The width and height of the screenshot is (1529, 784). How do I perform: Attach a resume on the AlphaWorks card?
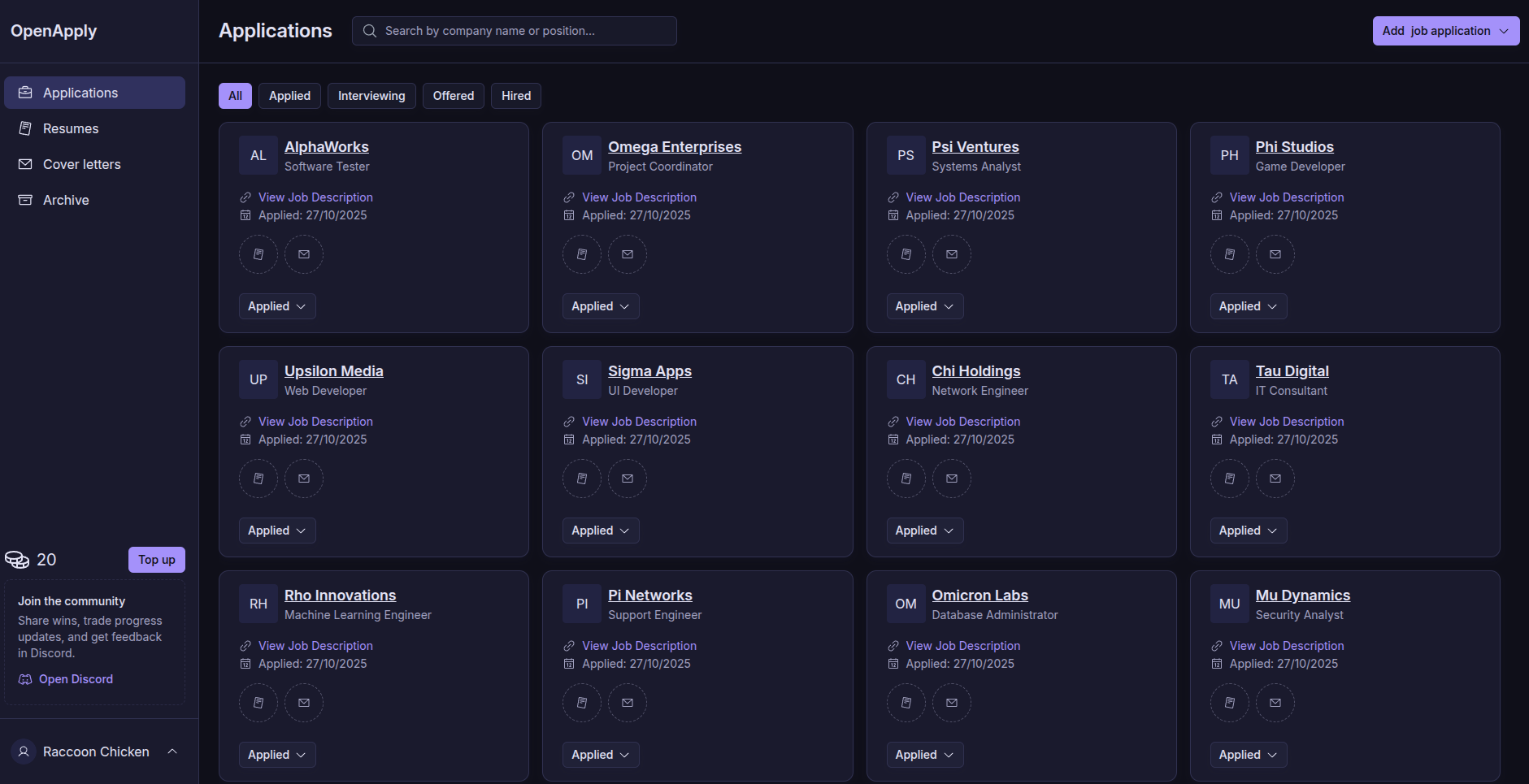(x=258, y=254)
